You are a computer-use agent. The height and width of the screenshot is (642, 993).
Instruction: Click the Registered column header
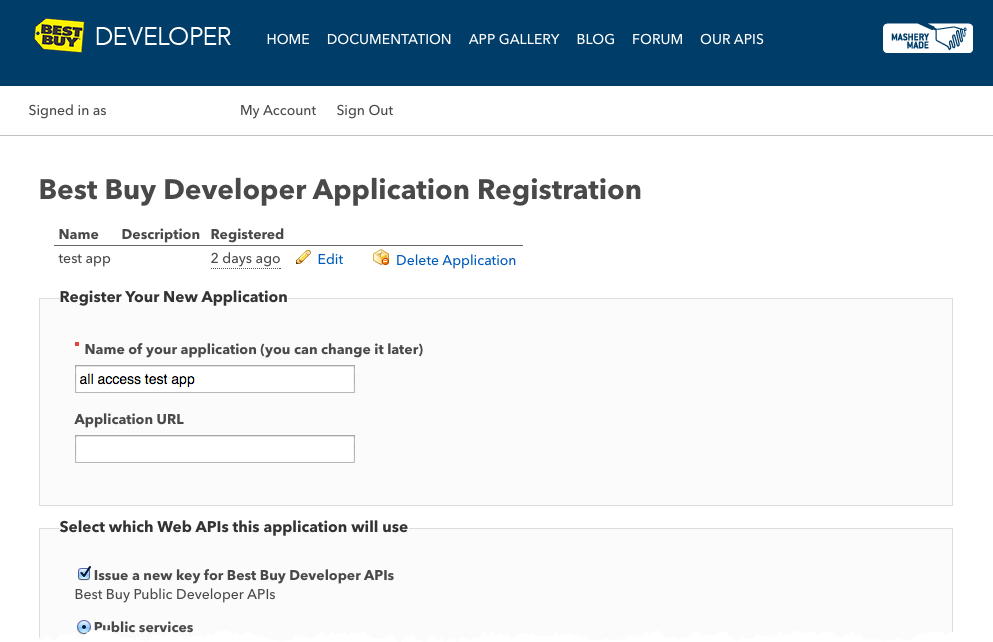coord(247,234)
